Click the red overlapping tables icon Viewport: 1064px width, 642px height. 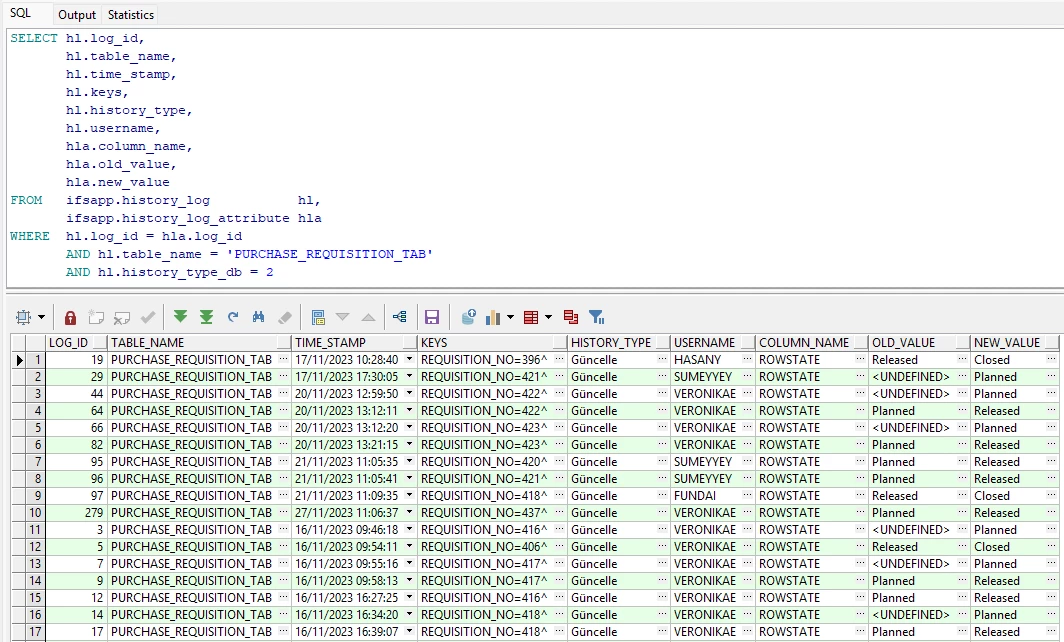[571, 317]
